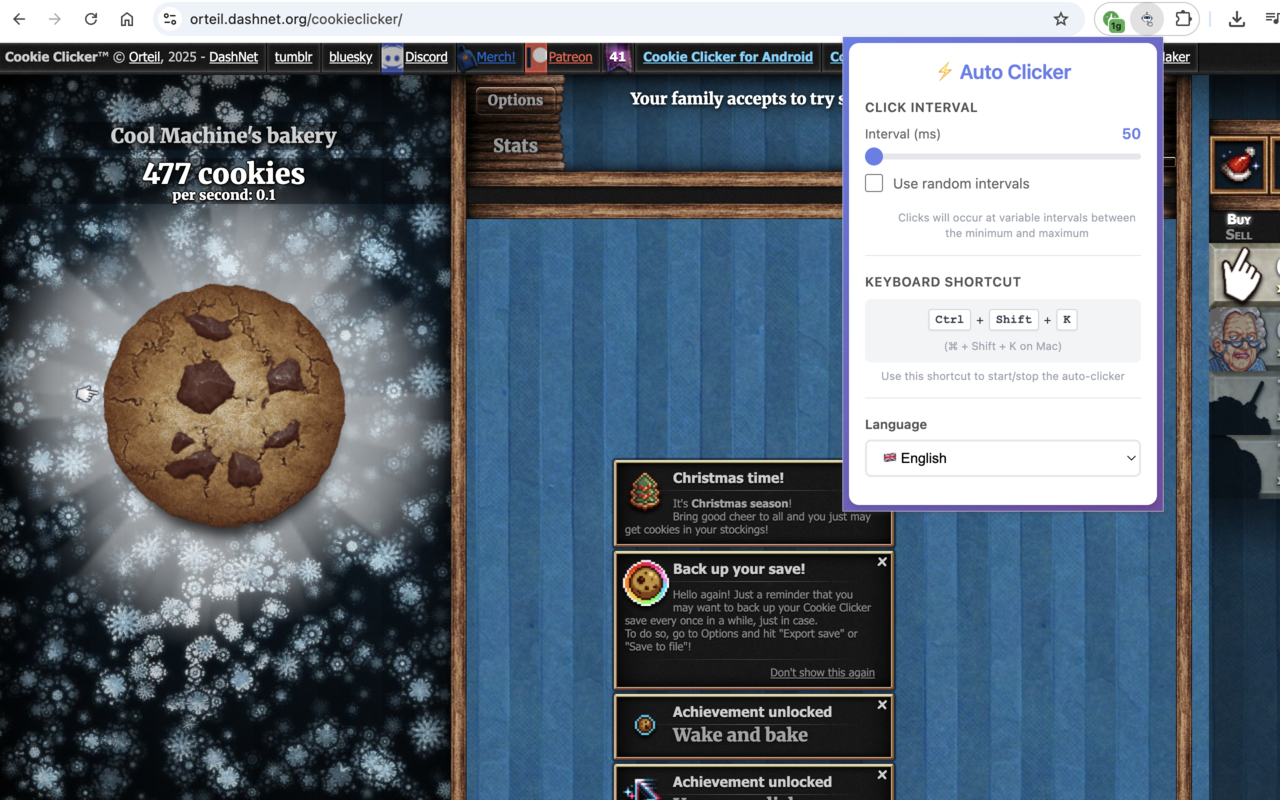
Task: Open the Patreon link
Action: (570, 57)
